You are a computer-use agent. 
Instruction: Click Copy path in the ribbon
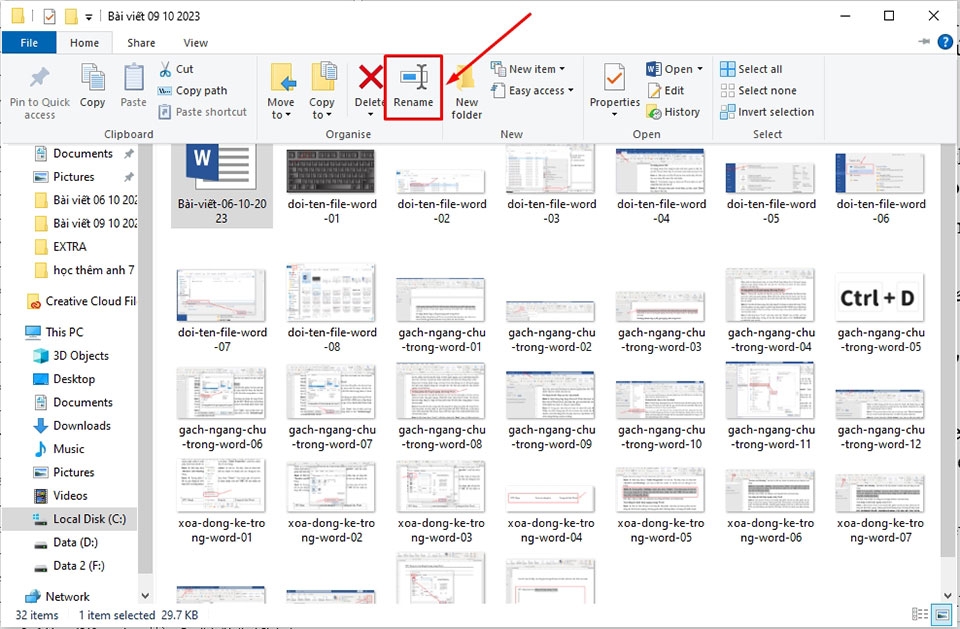[x=193, y=91]
